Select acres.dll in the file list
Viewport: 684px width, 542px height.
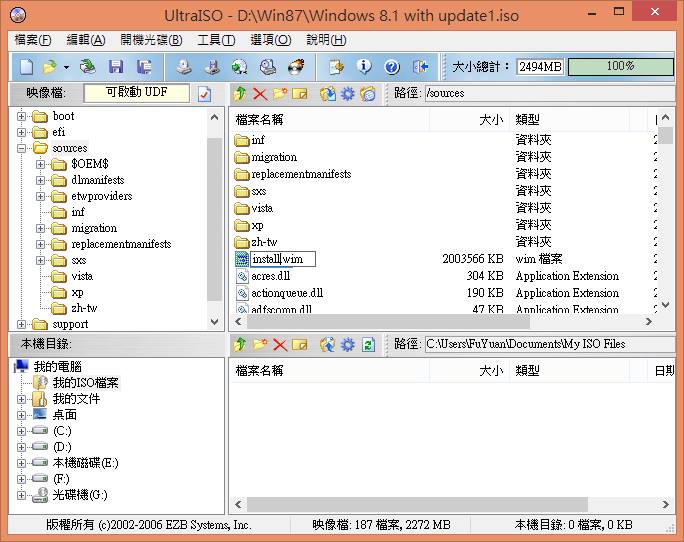click(270, 276)
